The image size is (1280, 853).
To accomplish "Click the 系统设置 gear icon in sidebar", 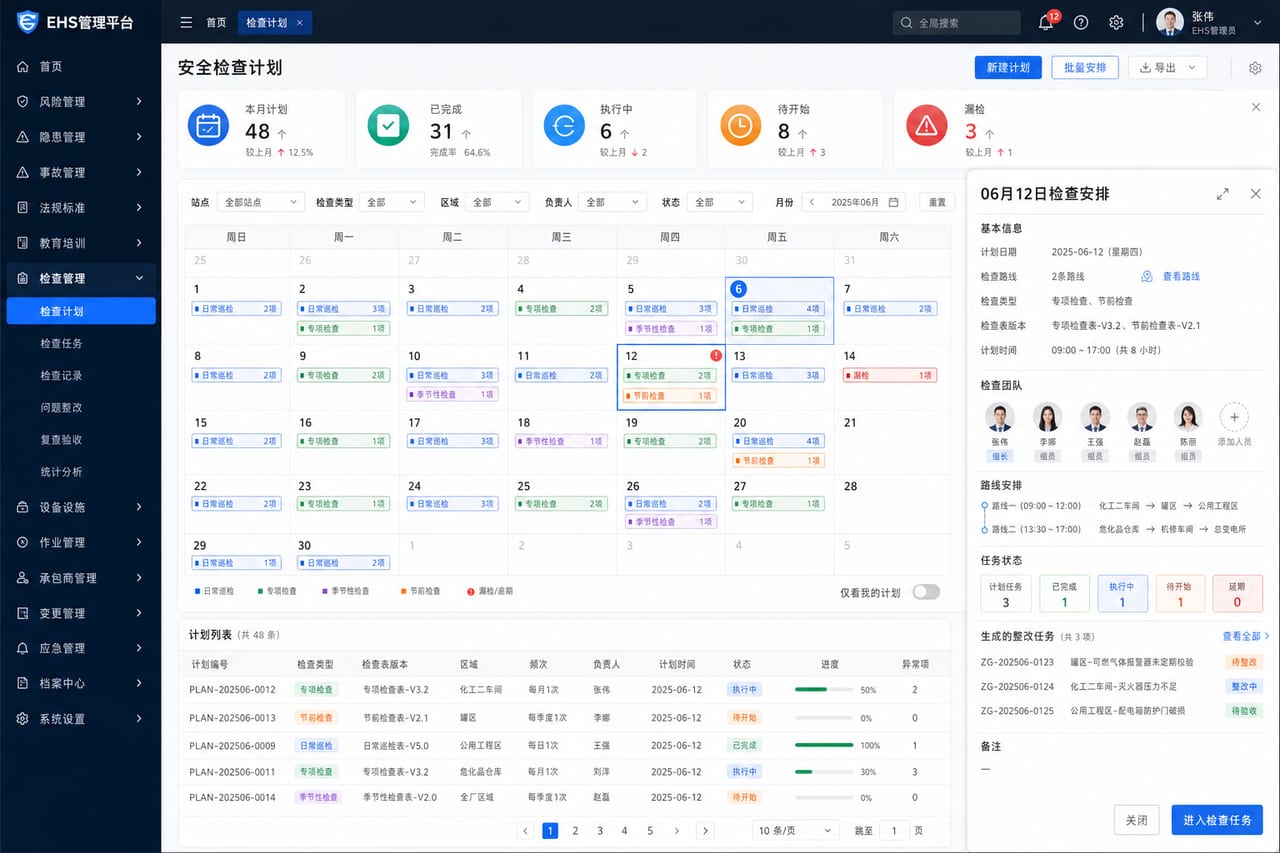I will point(23,719).
